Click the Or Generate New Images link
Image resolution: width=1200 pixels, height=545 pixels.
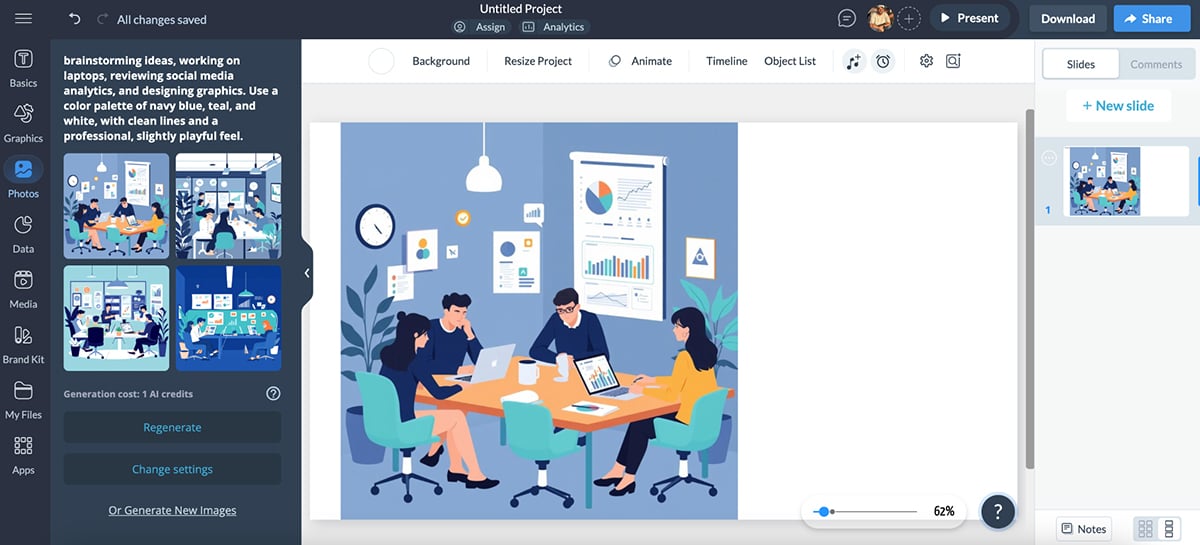[x=172, y=510]
